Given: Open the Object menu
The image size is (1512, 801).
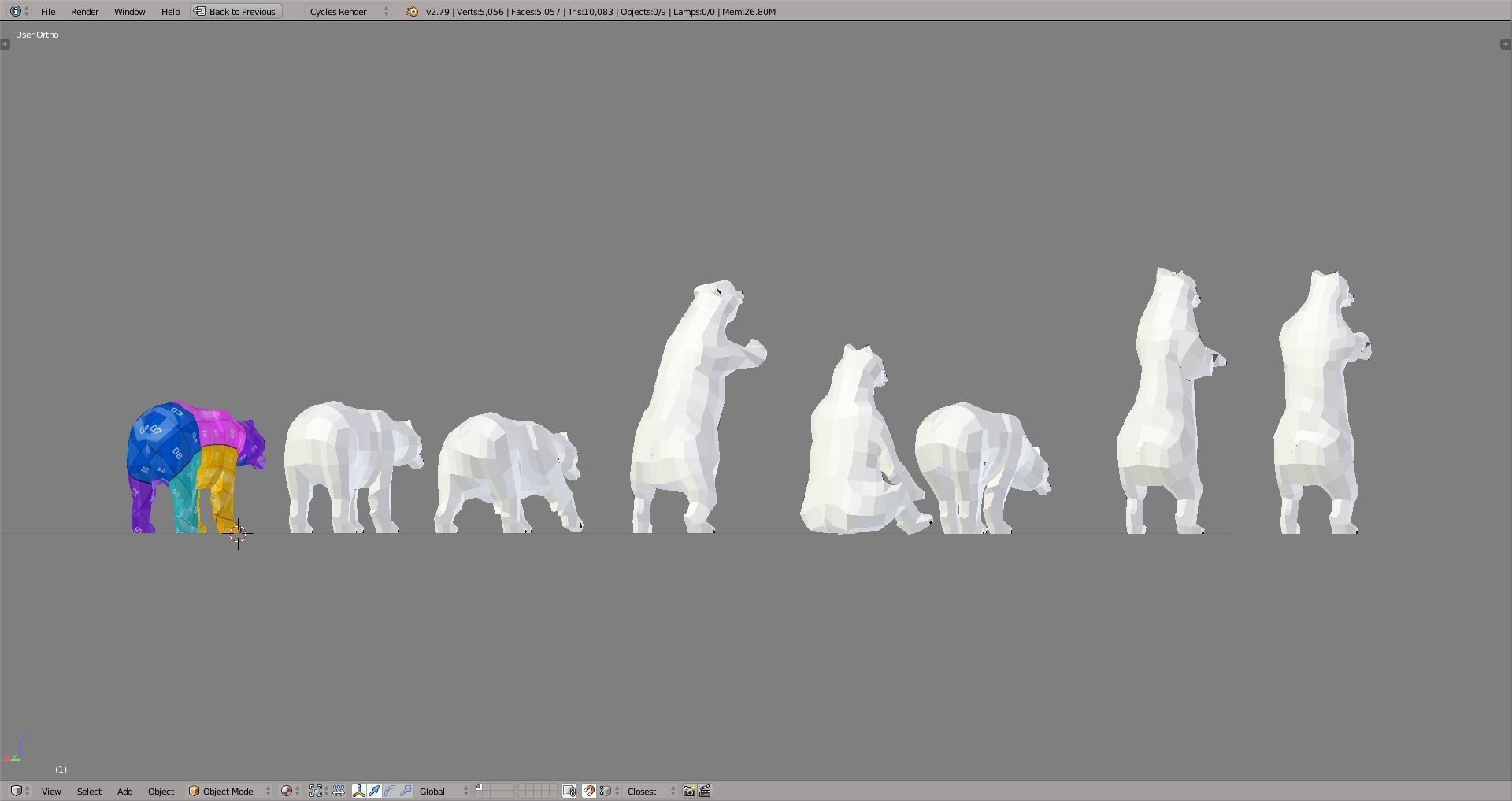Looking at the screenshot, I should coord(161,791).
